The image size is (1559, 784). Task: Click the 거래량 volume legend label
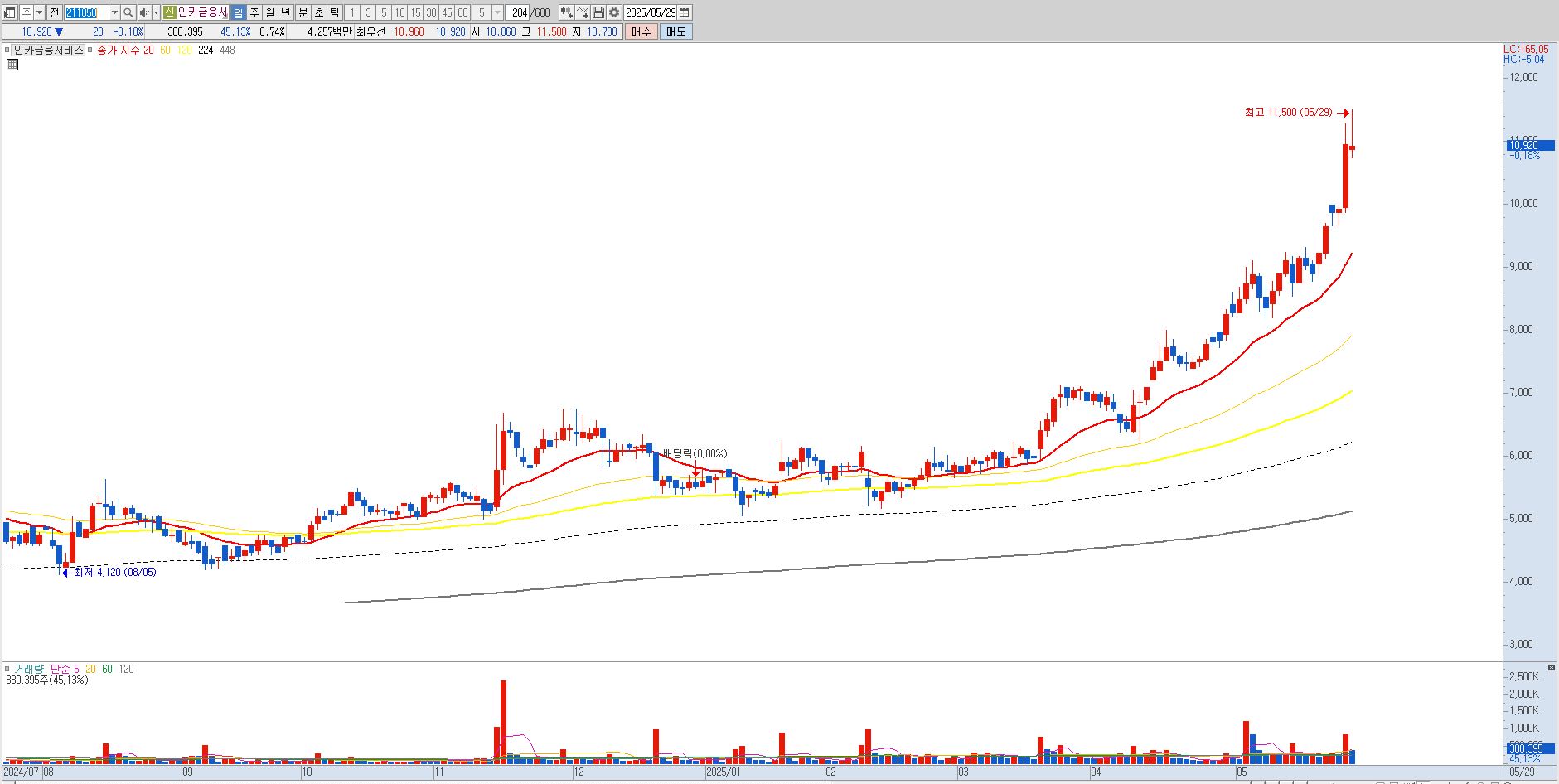(x=29, y=669)
